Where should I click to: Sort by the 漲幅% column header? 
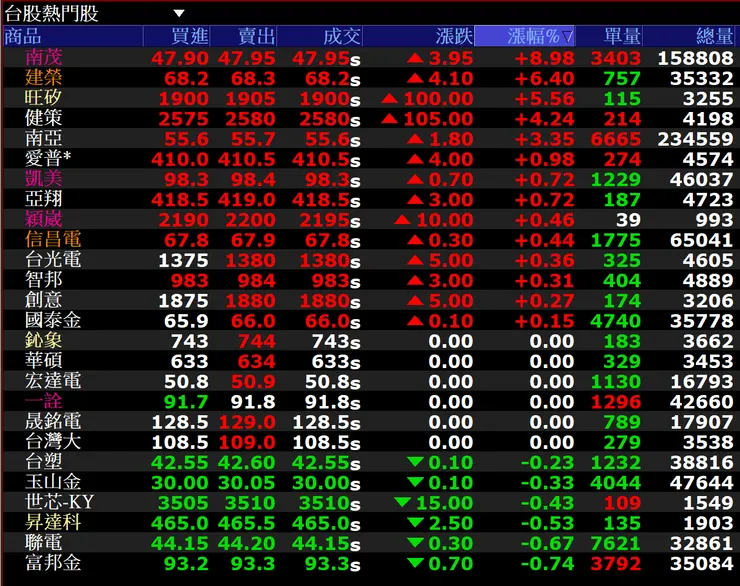pyautogui.click(x=524, y=36)
